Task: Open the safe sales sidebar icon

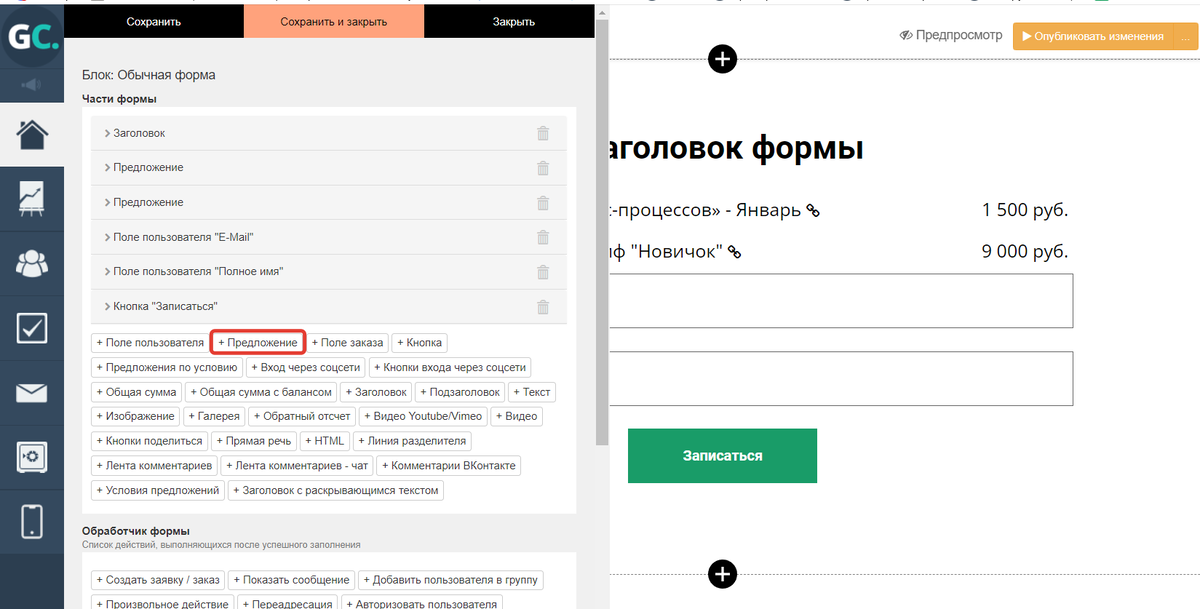Action: (32, 457)
